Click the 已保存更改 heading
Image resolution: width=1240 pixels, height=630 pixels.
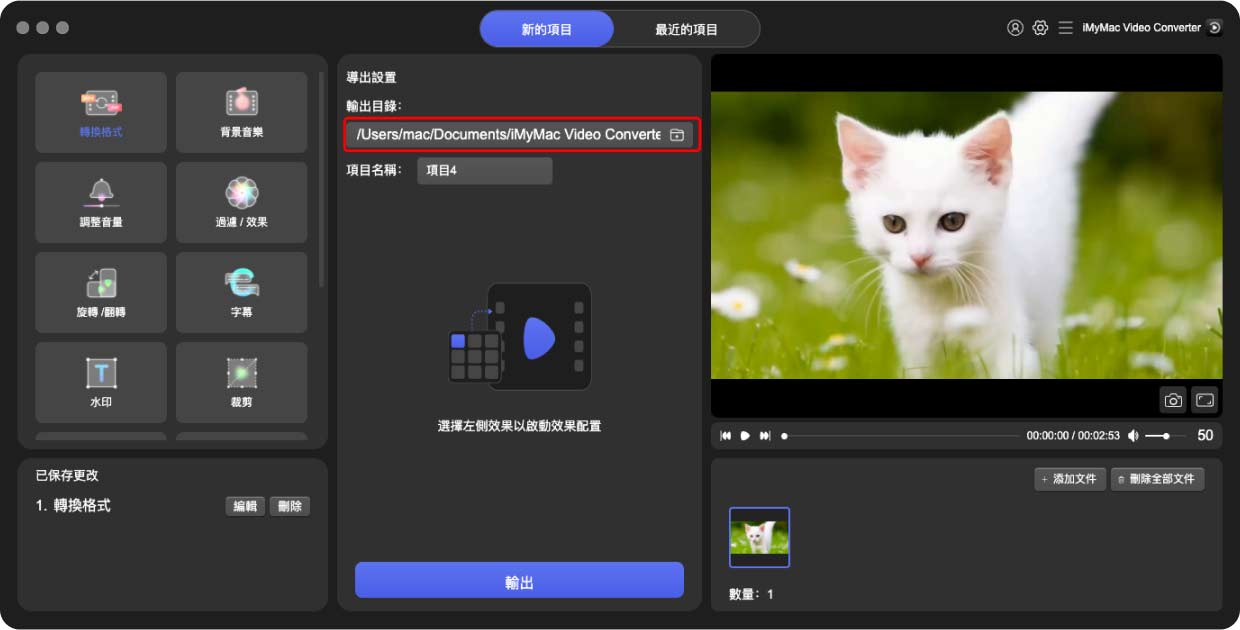pyautogui.click(x=67, y=476)
